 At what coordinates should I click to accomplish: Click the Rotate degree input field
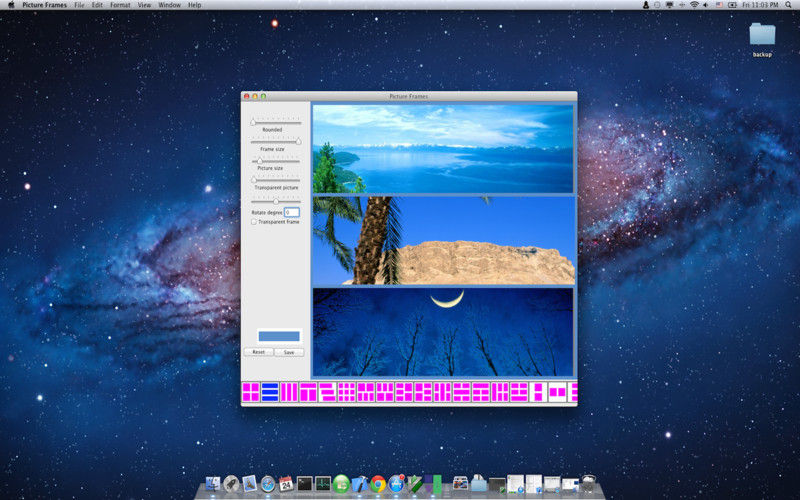coord(292,212)
